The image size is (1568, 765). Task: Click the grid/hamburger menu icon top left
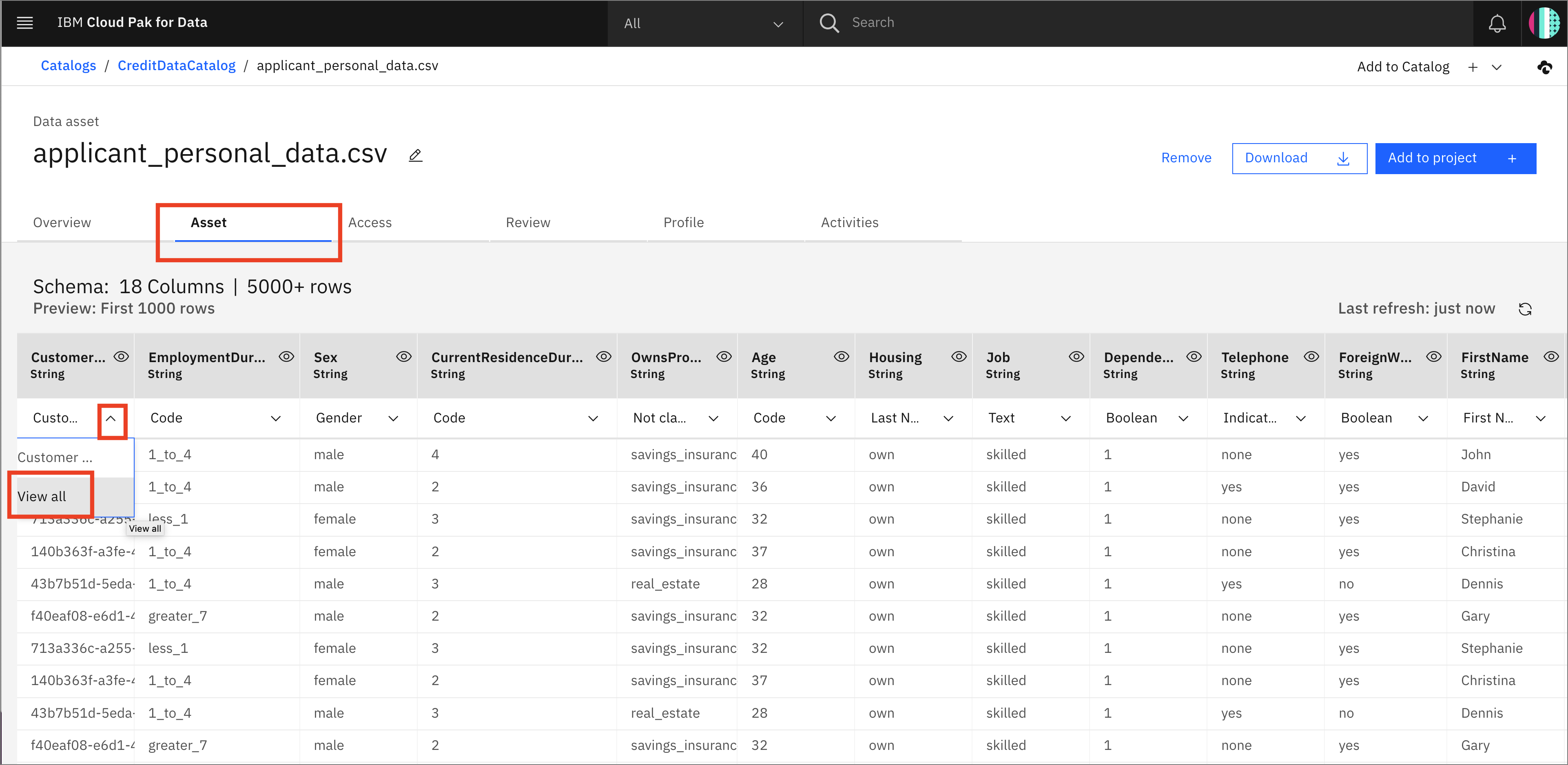[24, 23]
